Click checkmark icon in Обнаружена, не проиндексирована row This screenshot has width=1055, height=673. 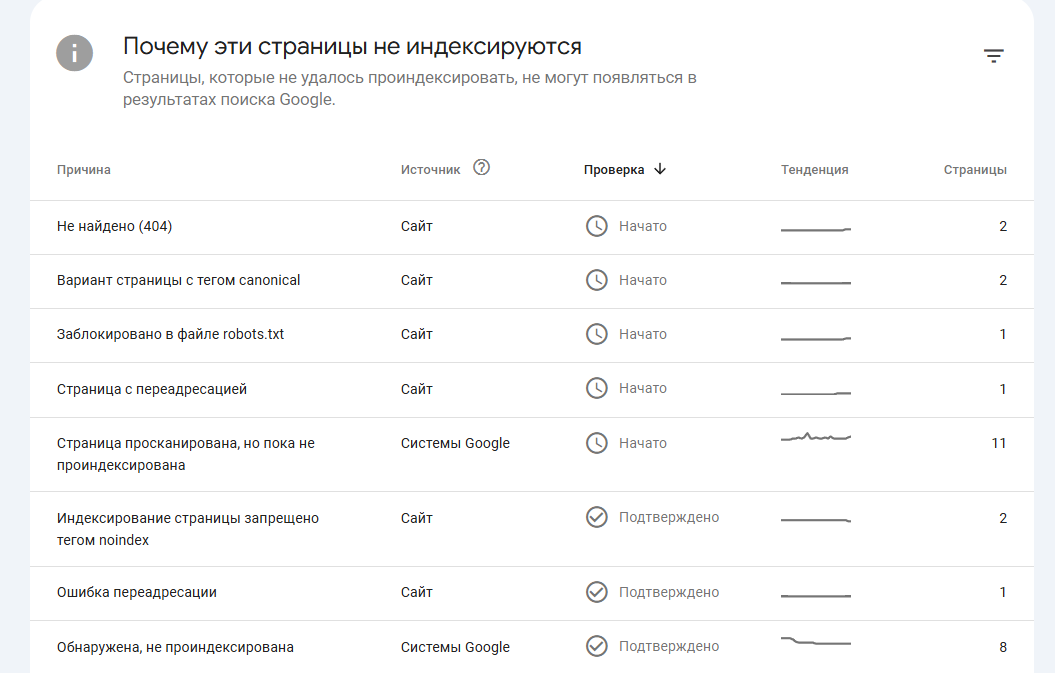596,646
